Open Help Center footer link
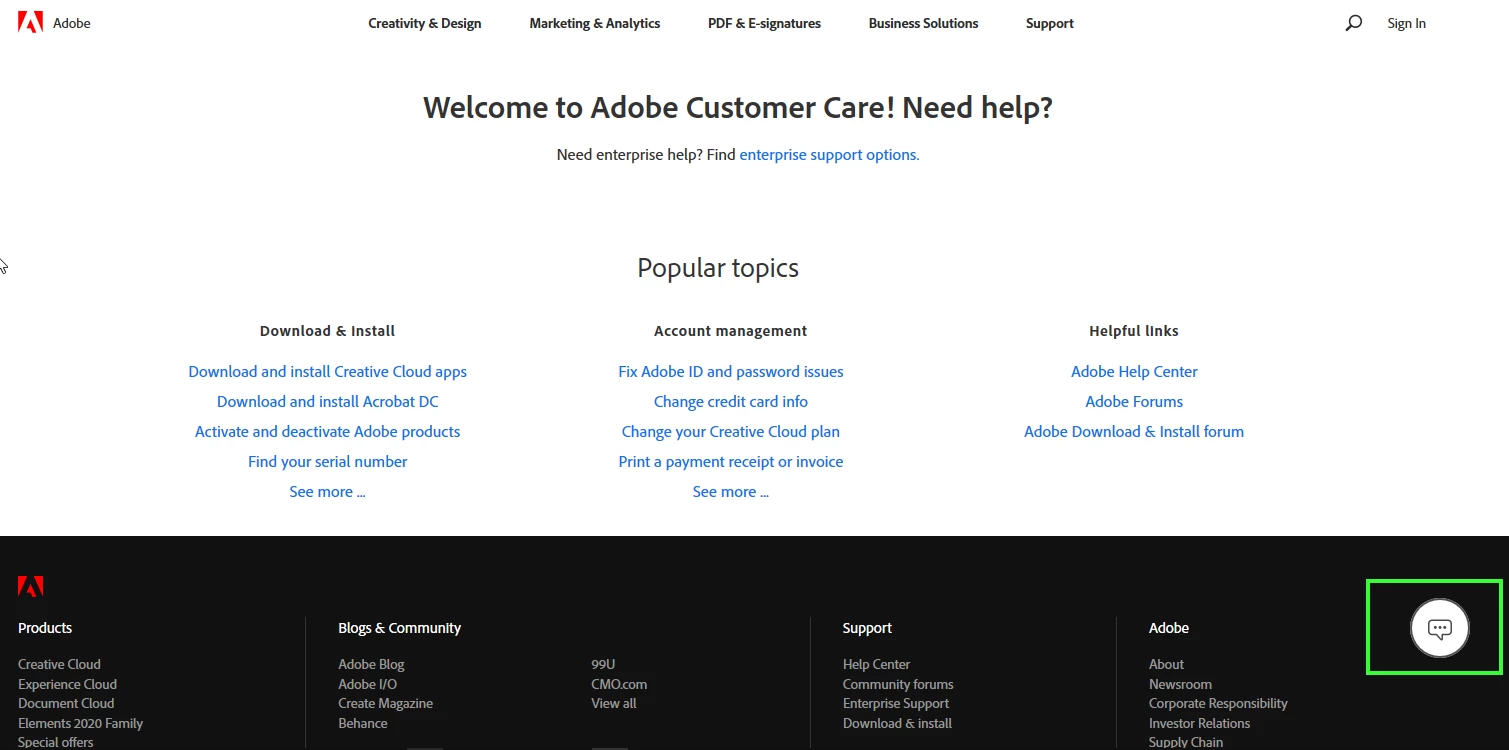This screenshot has width=1509, height=750. (x=876, y=664)
